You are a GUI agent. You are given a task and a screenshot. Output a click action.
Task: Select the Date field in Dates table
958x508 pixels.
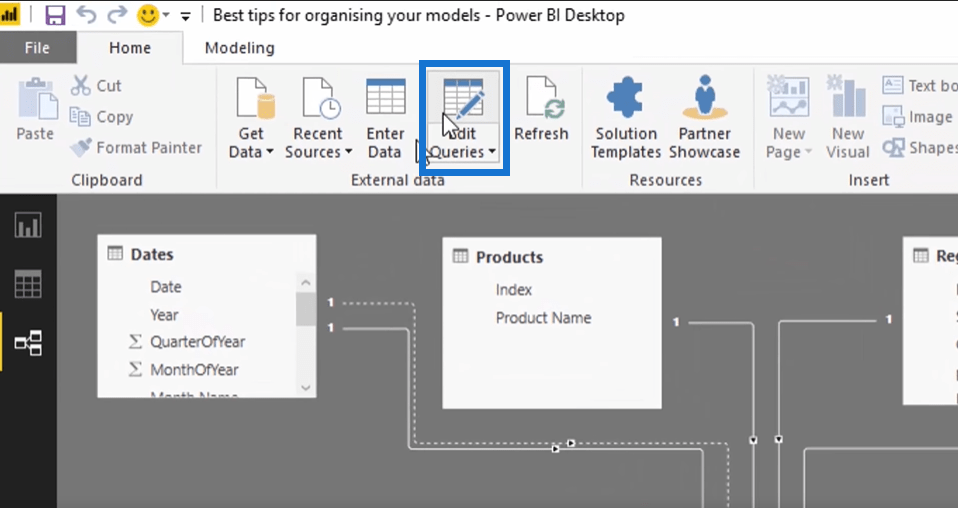point(166,287)
